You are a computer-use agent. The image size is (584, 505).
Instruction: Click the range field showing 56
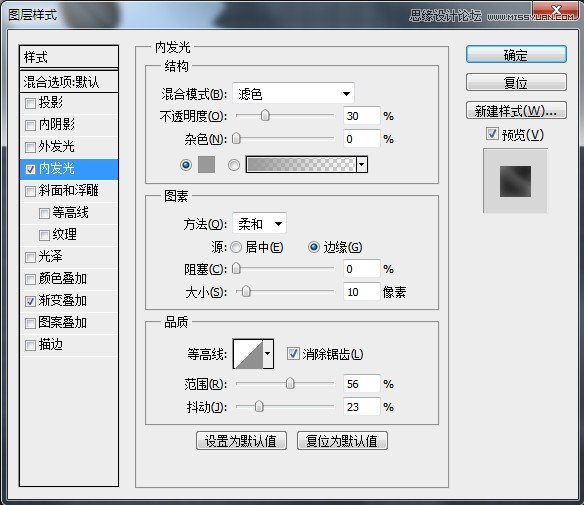click(x=362, y=384)
